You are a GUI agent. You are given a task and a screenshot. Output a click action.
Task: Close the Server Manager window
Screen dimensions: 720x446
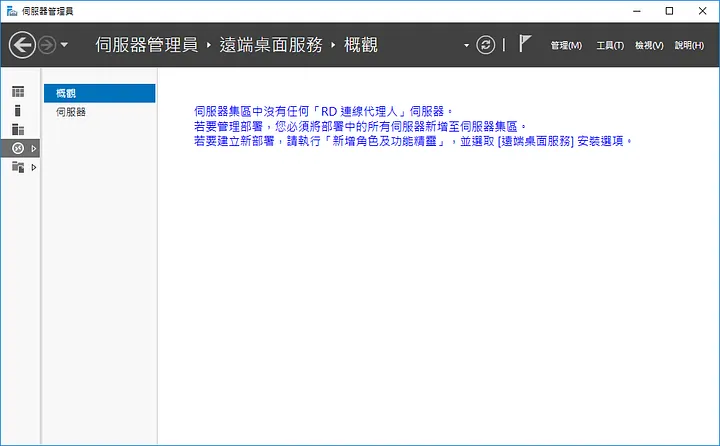703,11
